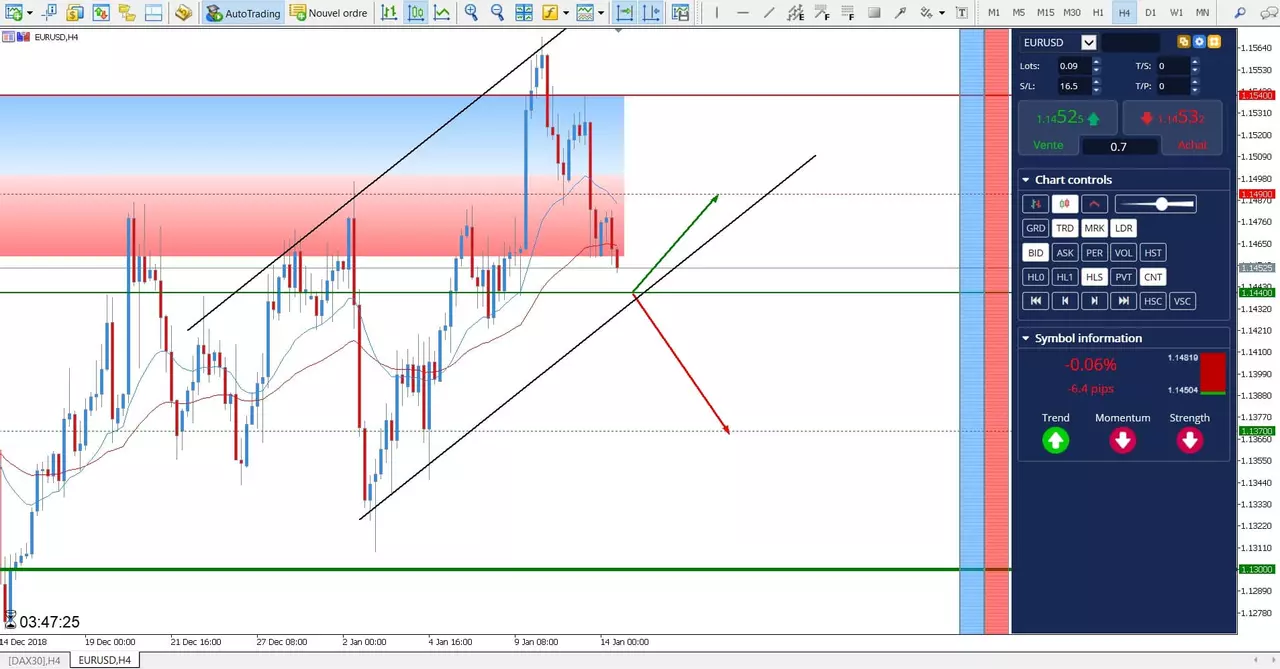
Task: Adjust the Chart controls zoom slider
Action: click(1155, 204)
